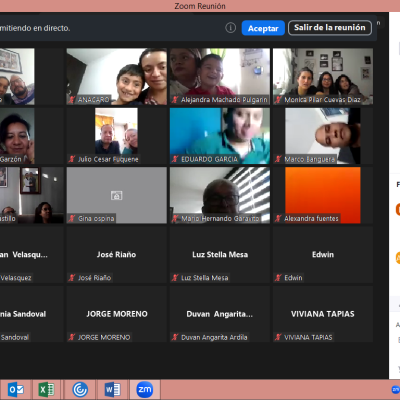400x400 pixels.
Task: Select Mario Hernando Garavito video tile
Action: 220,195
